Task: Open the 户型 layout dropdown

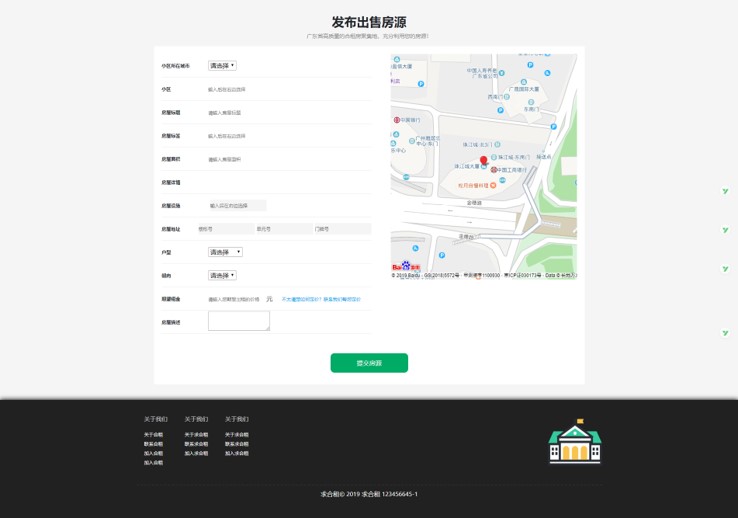Action: coord(225,252)
